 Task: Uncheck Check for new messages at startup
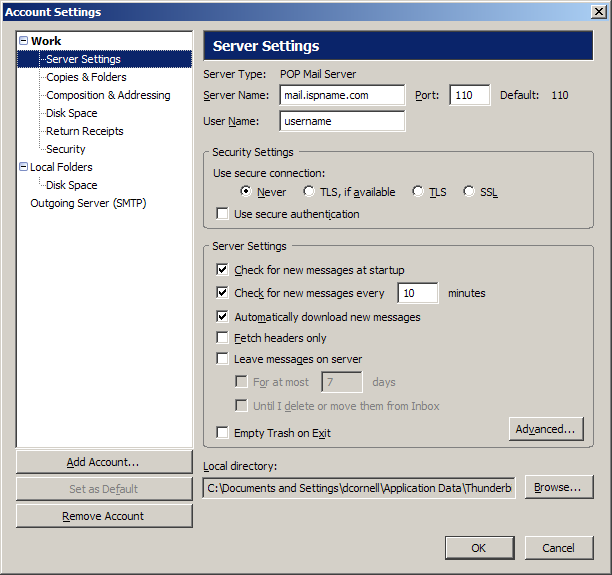222,270
